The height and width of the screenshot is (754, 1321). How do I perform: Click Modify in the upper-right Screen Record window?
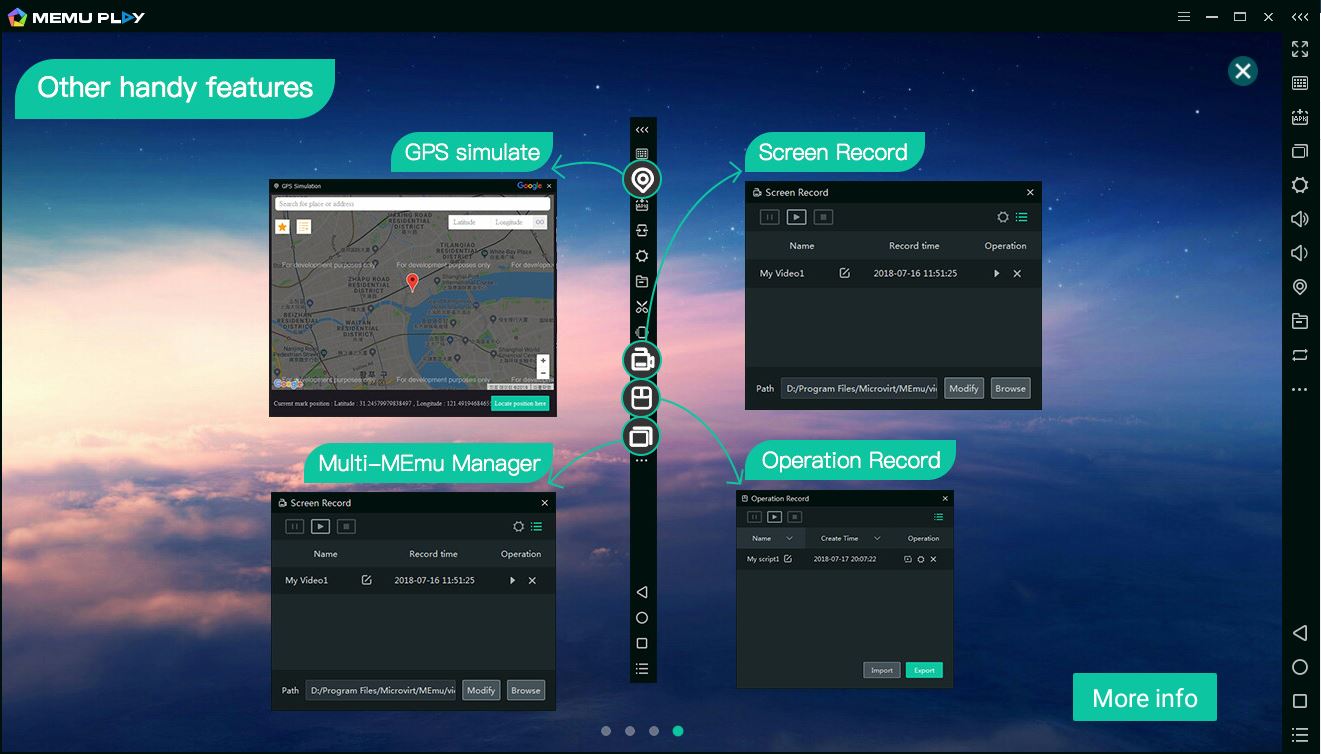964,388
